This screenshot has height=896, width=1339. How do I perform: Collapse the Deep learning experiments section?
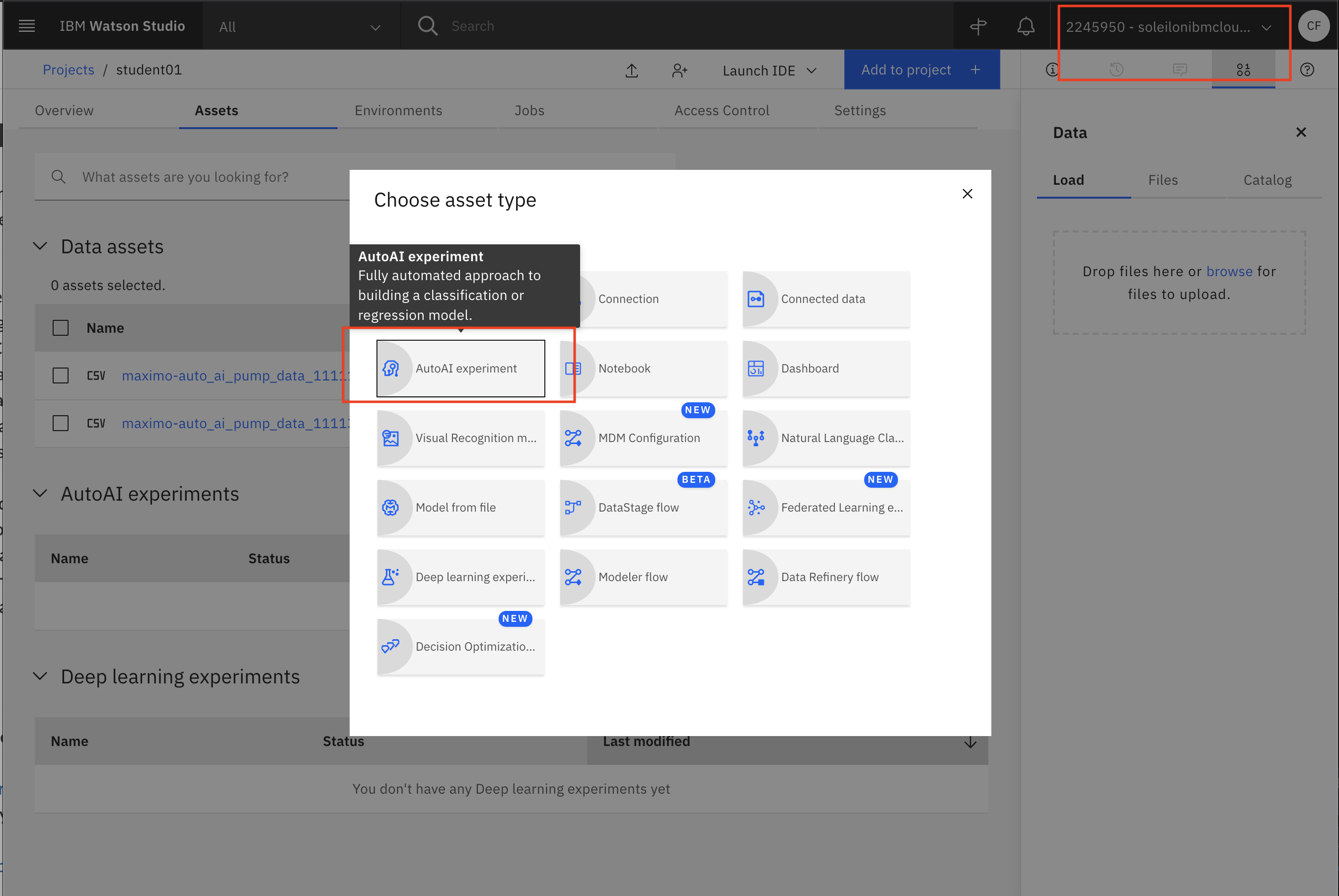pos(40,676)
